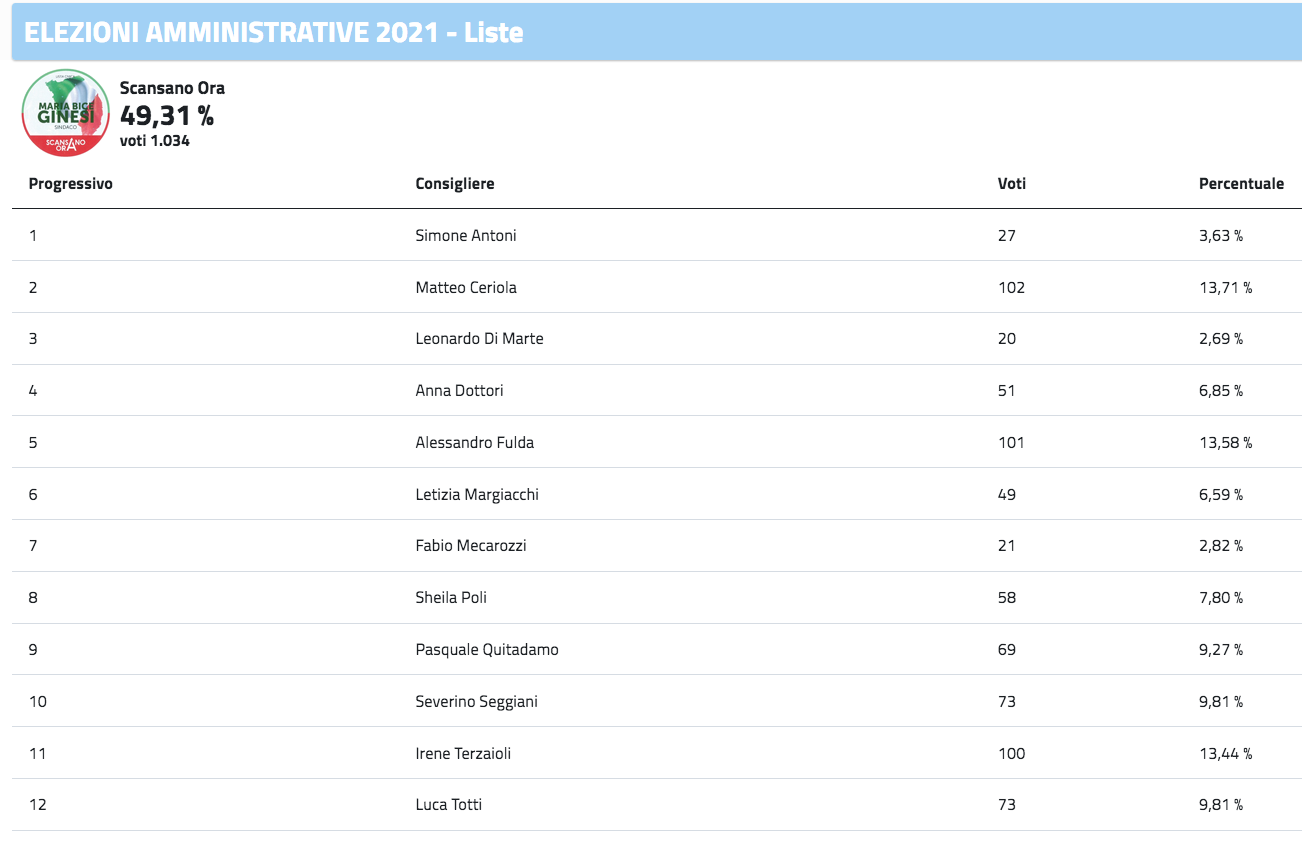The width and height of the screenshot is (1302, 849).
Task: Click the Consigliere column header
Action: click(455, 184)
